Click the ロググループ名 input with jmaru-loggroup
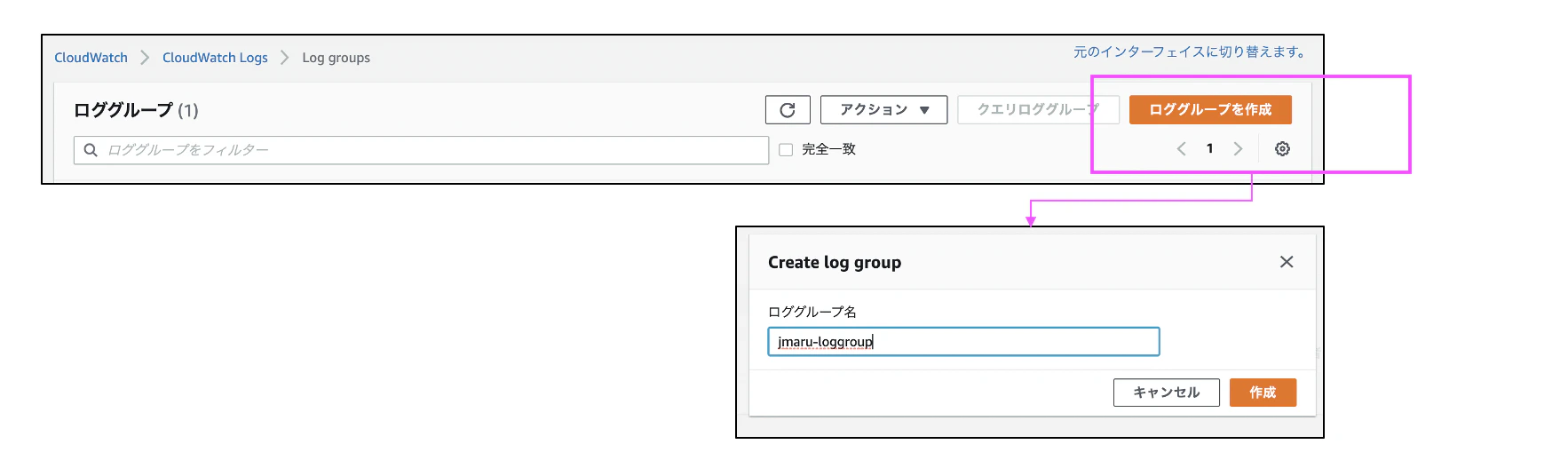This screenshot has width=1568, height=476. [963, 342]
